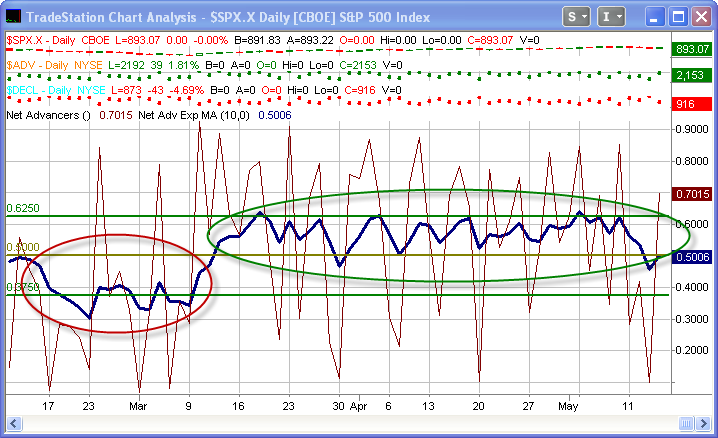Click the green 893.07 price marker
Image resolution: width=718 pixels, height=438 pixels.
click(x=692, y=49)
